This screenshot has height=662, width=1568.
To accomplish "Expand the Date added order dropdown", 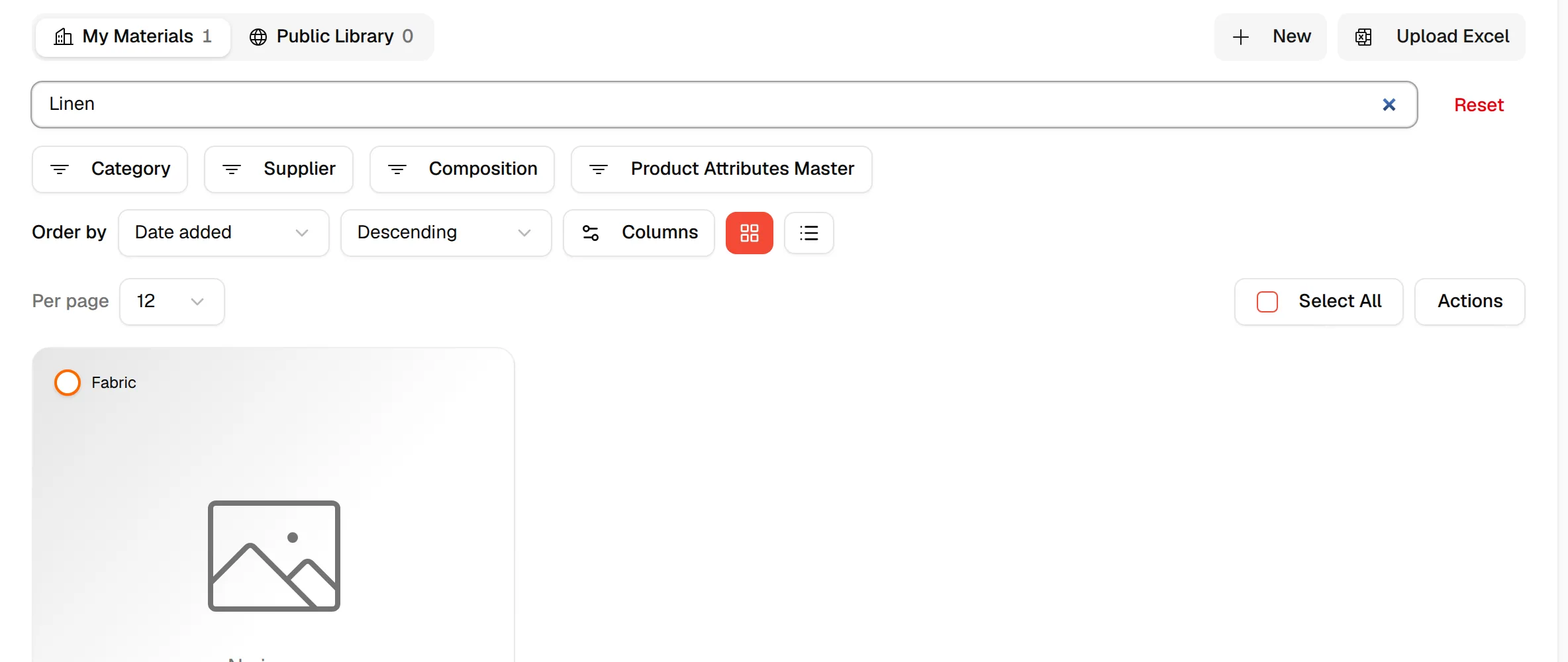I will 224,232.
